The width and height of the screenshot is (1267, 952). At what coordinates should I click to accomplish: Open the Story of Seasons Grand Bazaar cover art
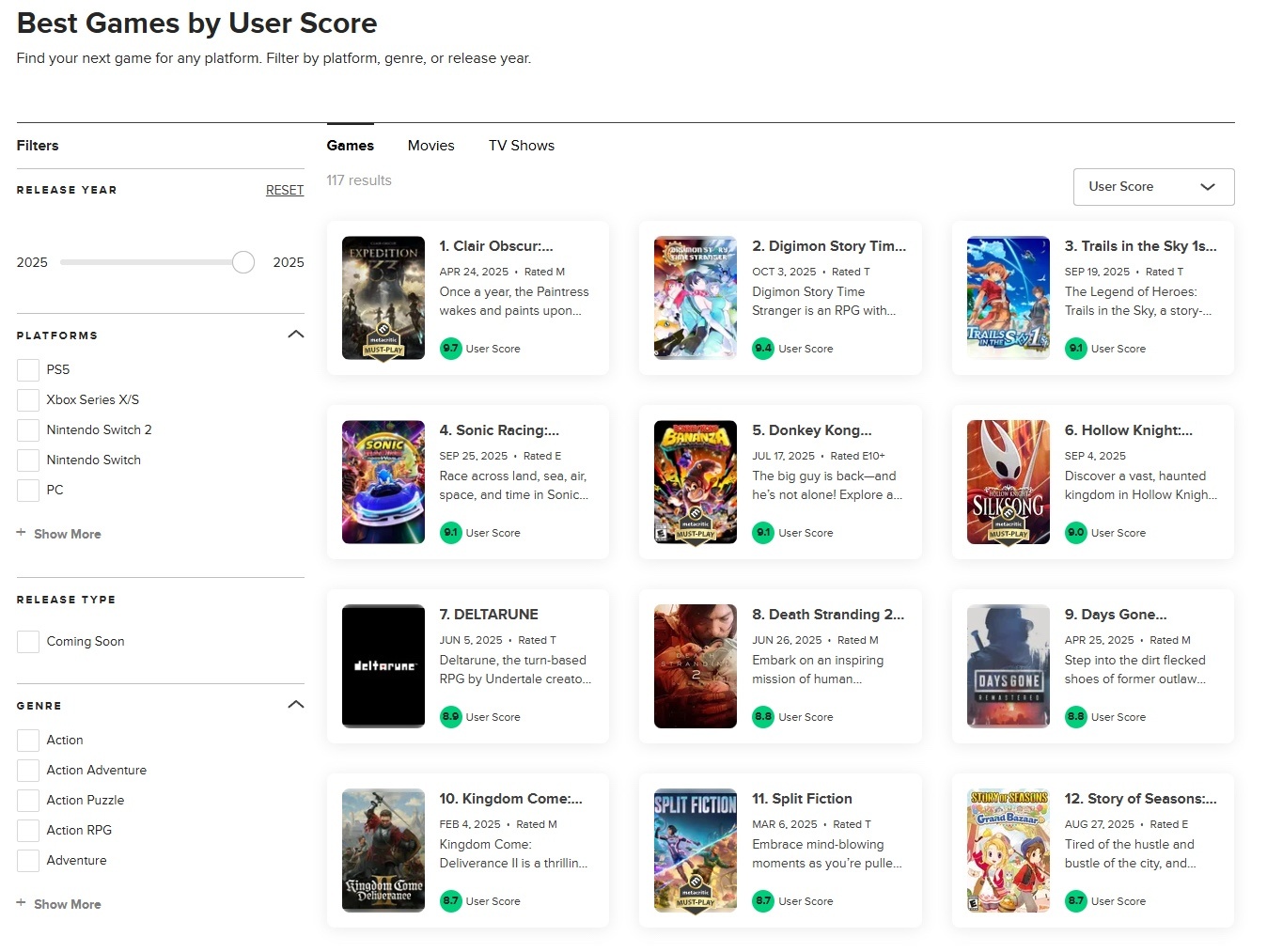tap(1009, 851)
